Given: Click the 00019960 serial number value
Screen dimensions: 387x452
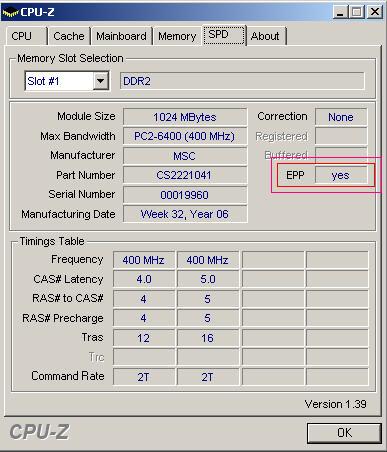Looking at the screenshot, I should click(185, 195).
